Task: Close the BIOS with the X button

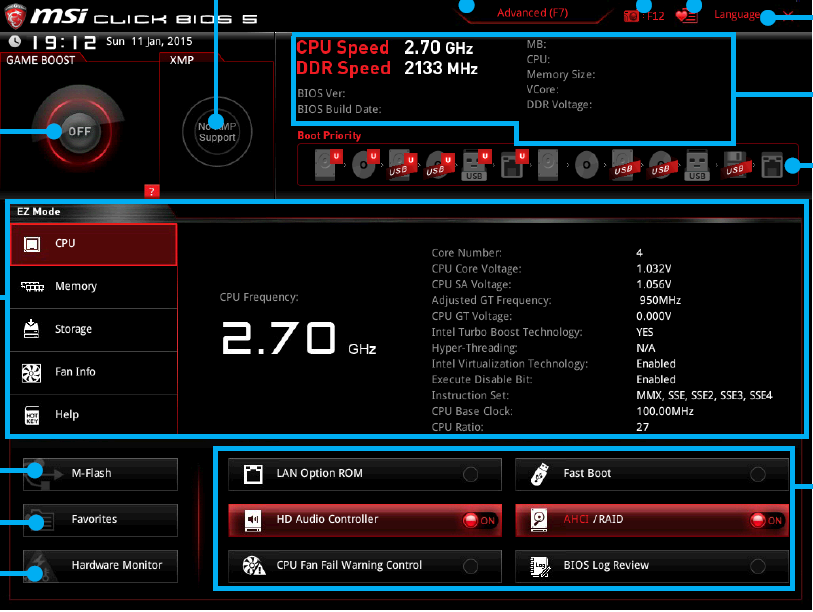Action: pyautogui.click(x=788, y=15)
